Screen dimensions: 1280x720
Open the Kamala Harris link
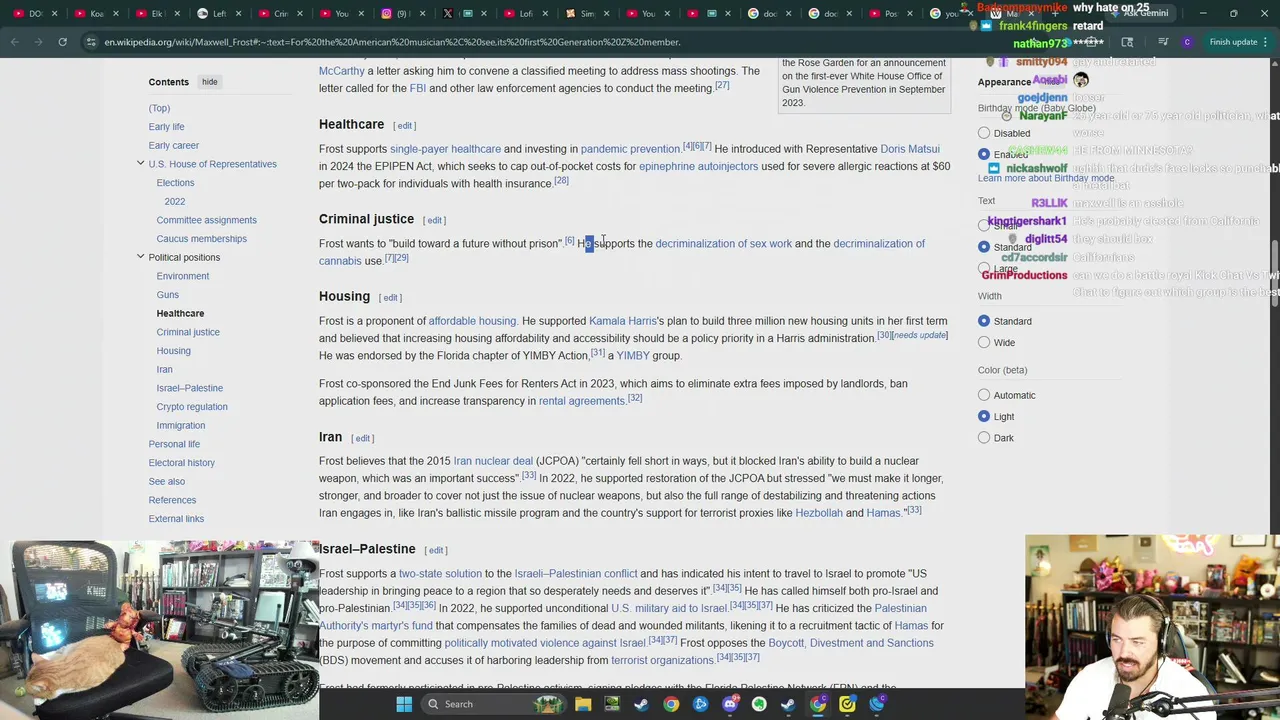point(623,321)
